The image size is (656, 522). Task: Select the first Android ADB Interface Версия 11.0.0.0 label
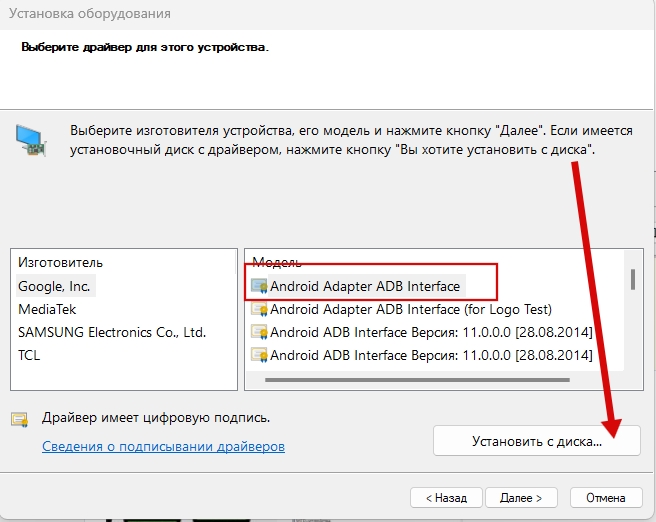pyautogui.click(x=431, y=332)
